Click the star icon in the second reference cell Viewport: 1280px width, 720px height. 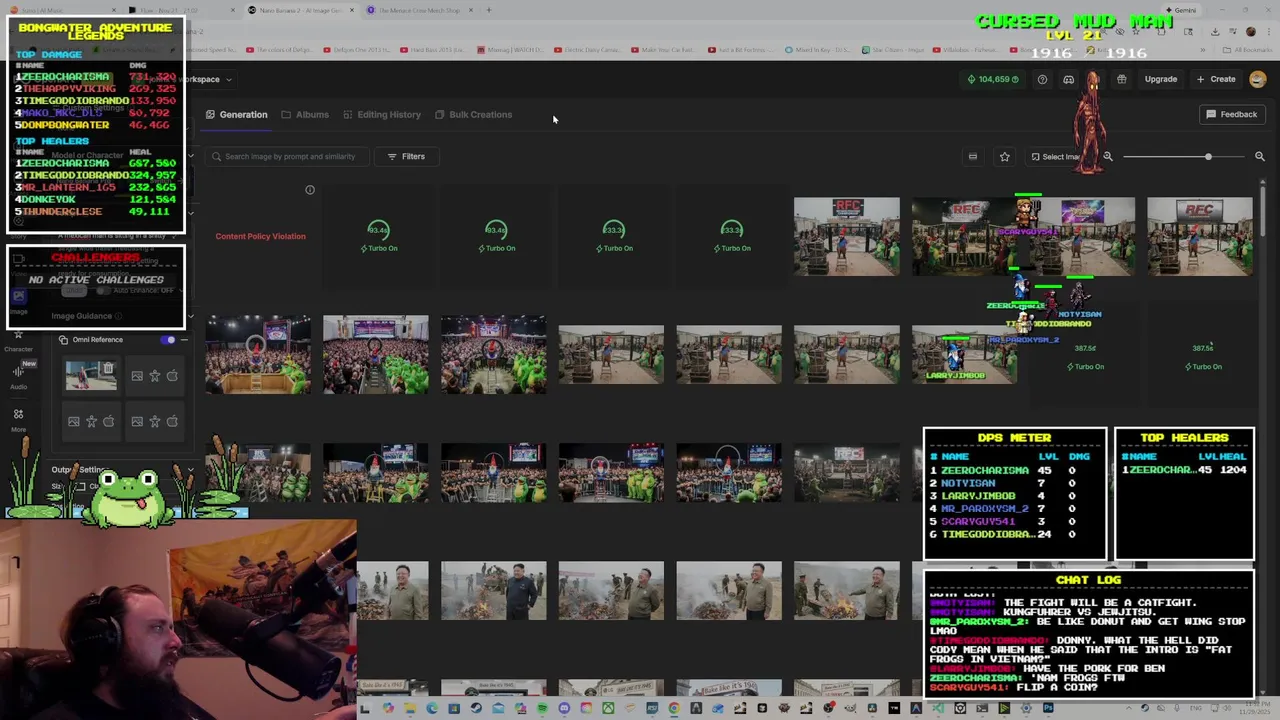(154, 376)
